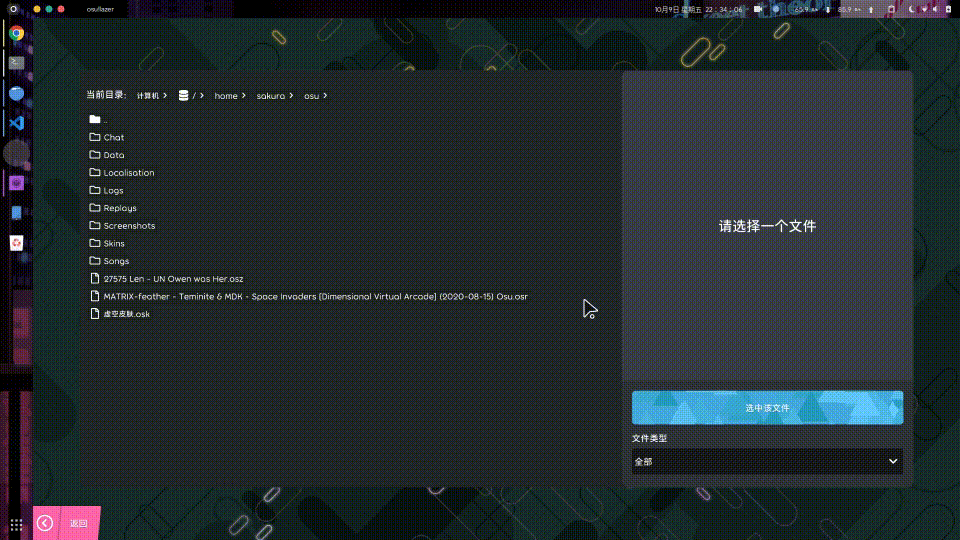The image size is (960, 540).
Task: Select the 虚空皮肤.osk skin file
Action: 119,313
